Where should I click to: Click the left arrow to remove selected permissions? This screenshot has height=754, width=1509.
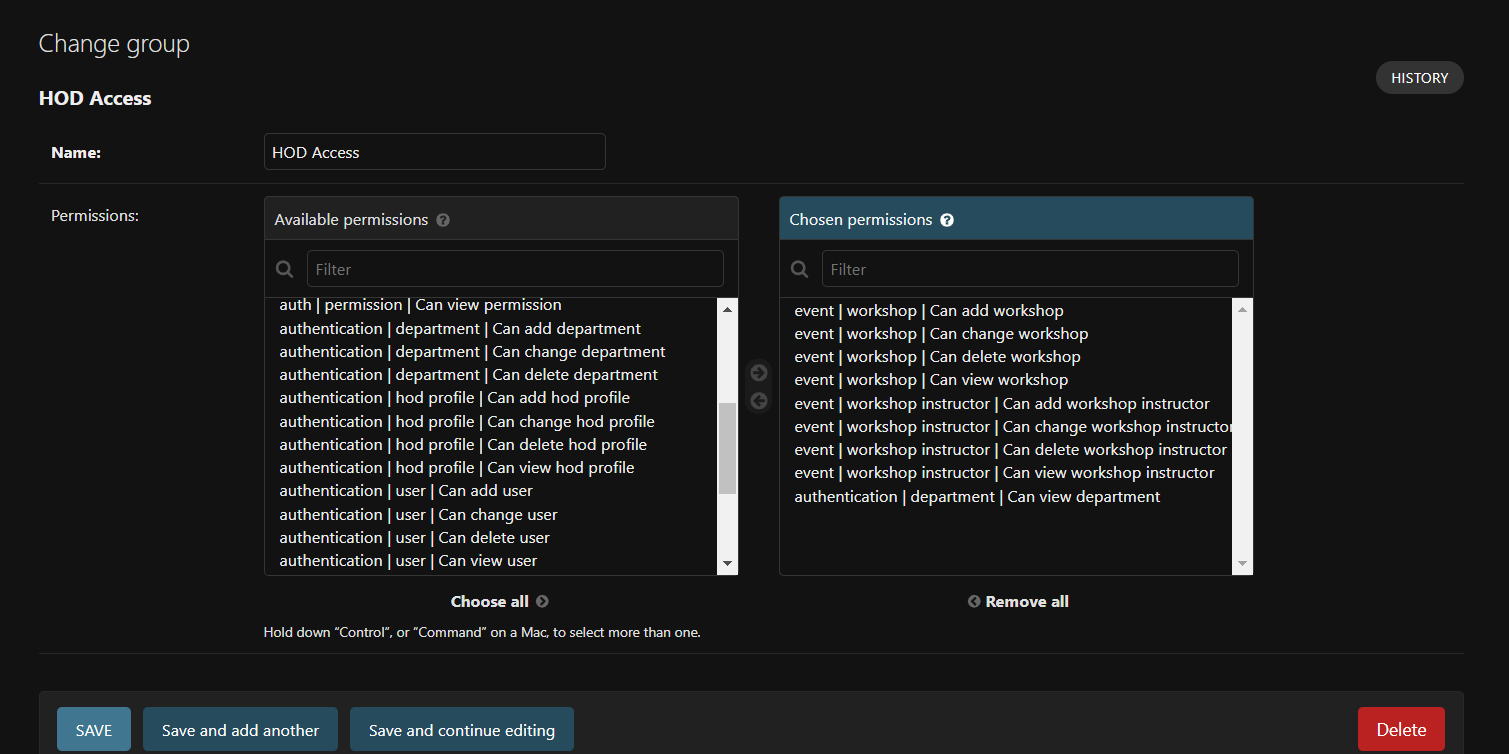759,401
